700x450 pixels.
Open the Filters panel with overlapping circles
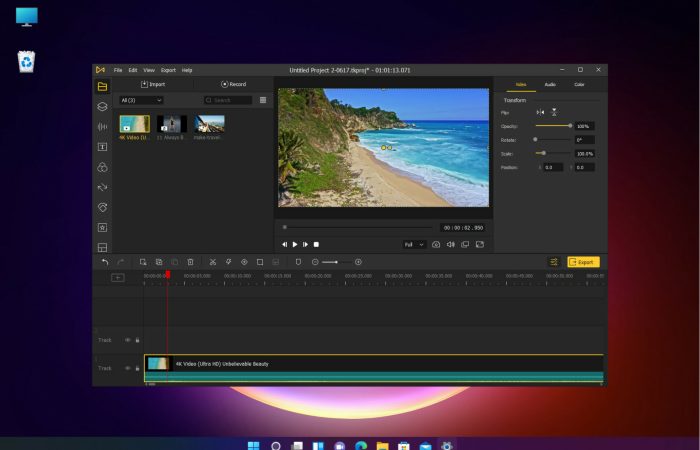pos(102,167)
